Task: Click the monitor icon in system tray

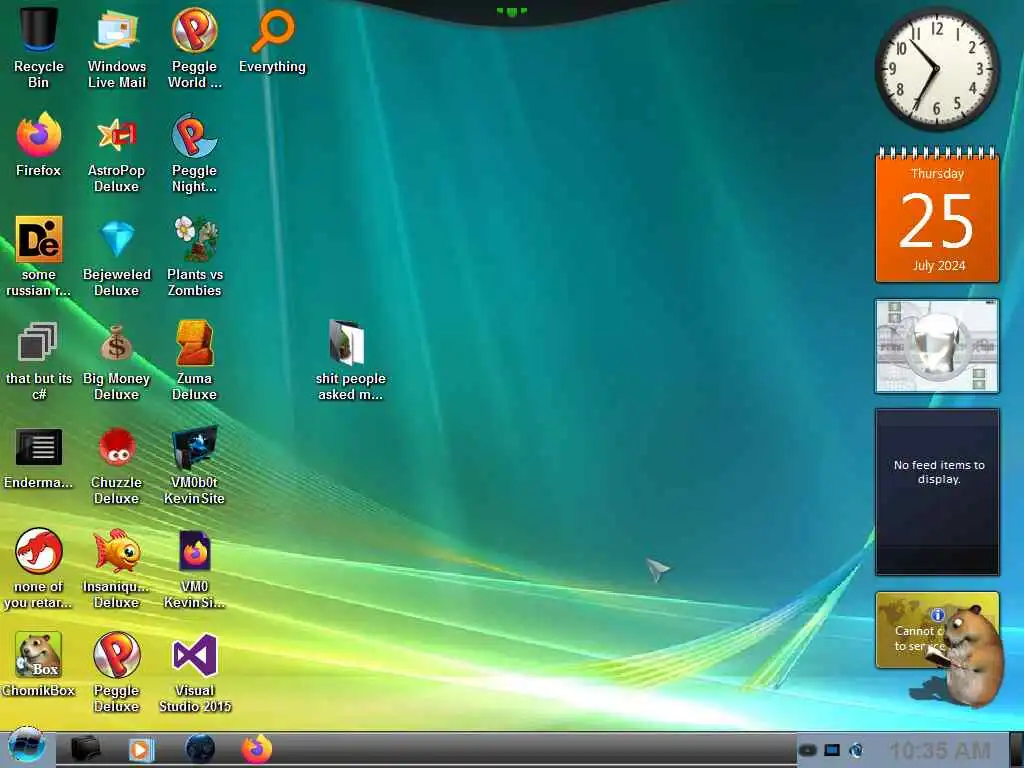Action: [832, 750]
